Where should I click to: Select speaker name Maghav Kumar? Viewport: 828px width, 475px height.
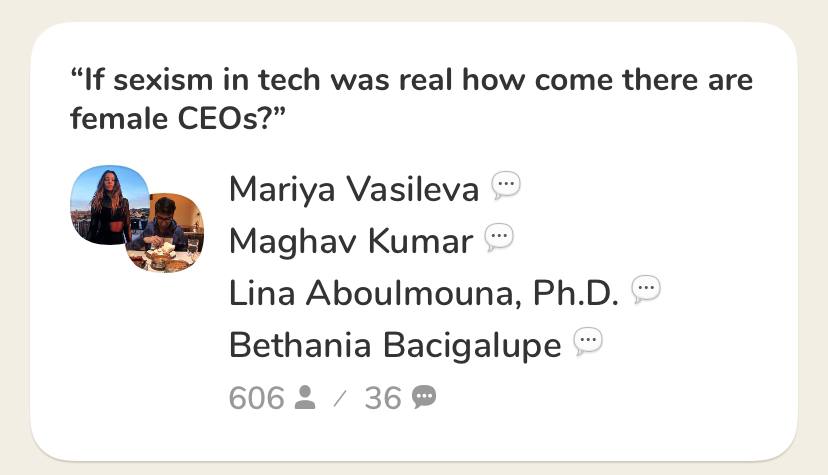(351, 241)
